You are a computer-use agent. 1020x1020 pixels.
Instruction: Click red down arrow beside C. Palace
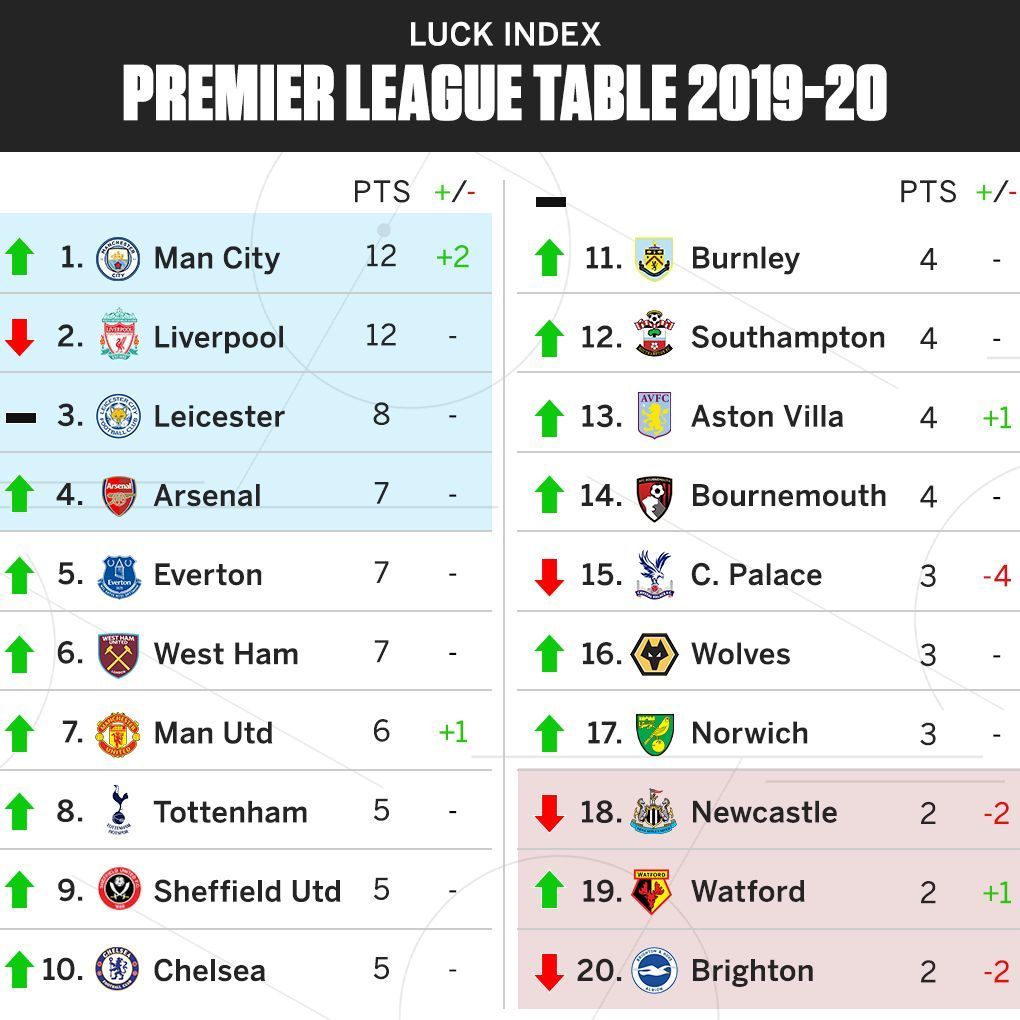549,576
